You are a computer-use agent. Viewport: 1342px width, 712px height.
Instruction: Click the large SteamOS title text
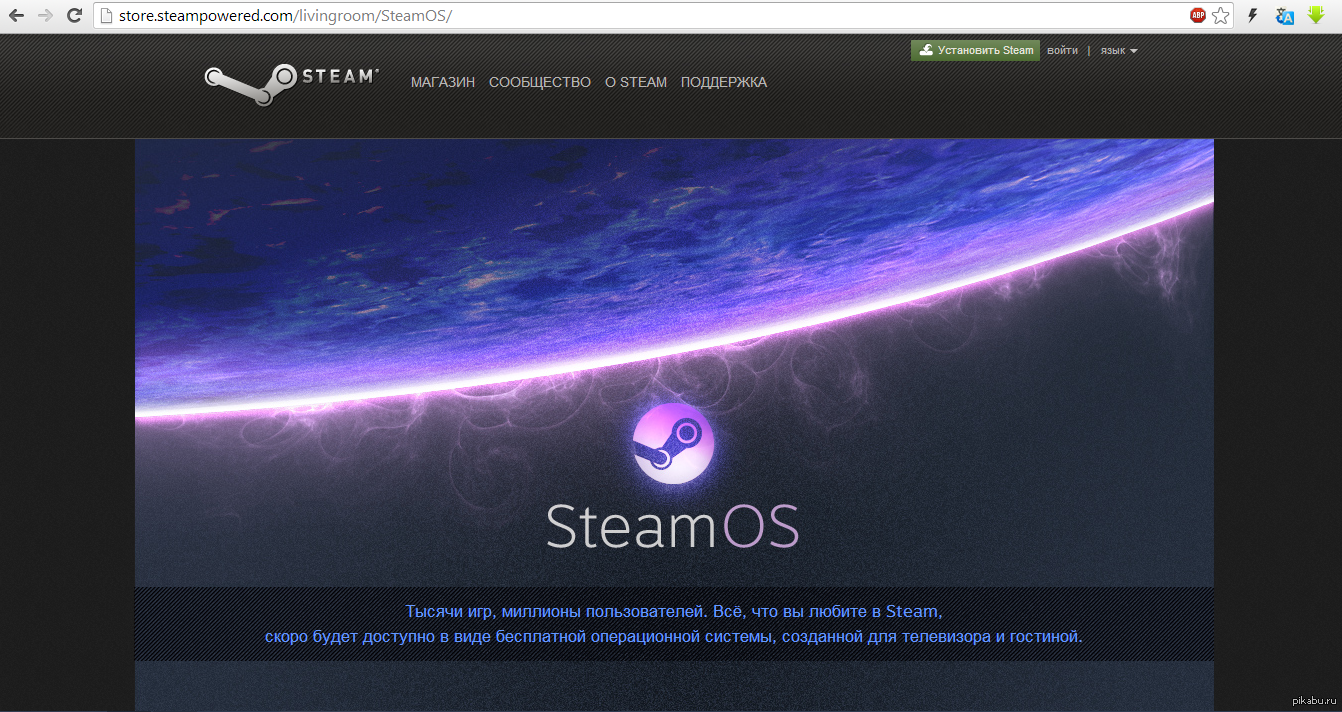tap(672, 525)
